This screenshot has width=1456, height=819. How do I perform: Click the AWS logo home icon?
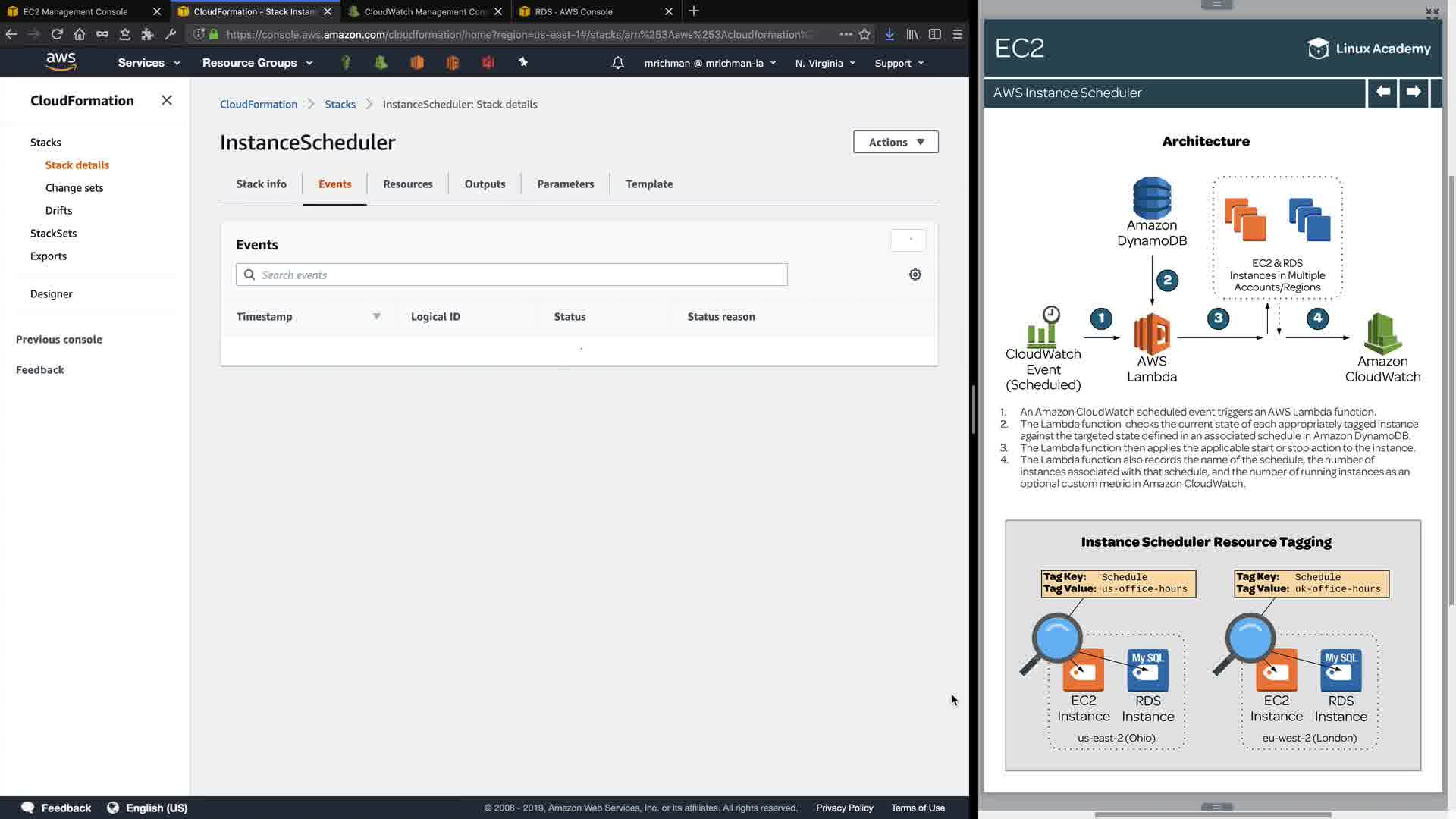tap(61, 62)
